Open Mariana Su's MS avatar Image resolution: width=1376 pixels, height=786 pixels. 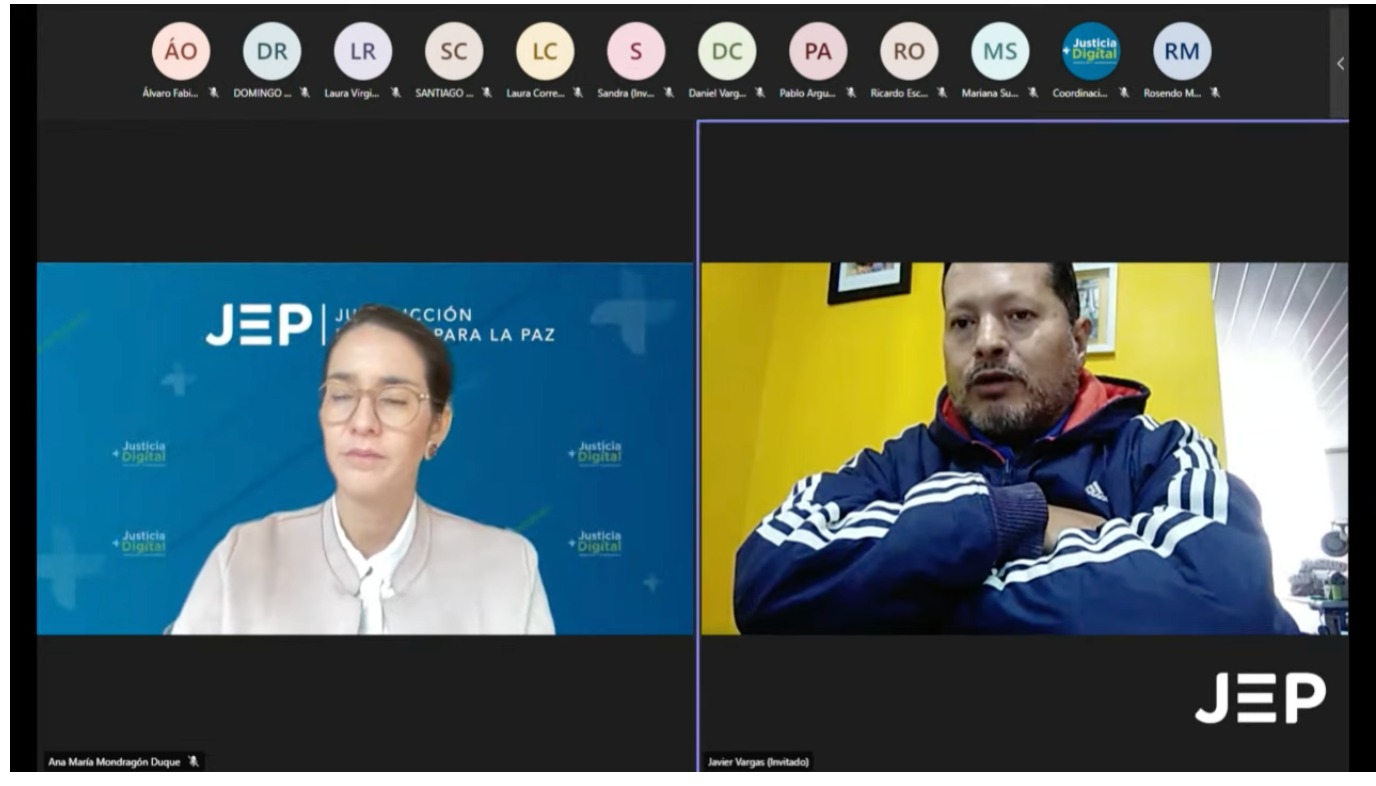(1000, 51)
